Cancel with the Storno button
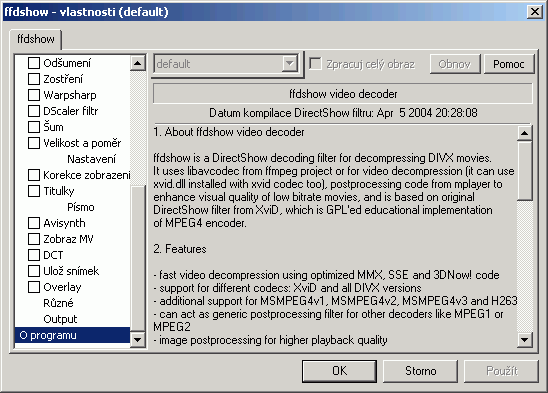The image size is (548, 393). pyautogui.click(x=420, y=371)
